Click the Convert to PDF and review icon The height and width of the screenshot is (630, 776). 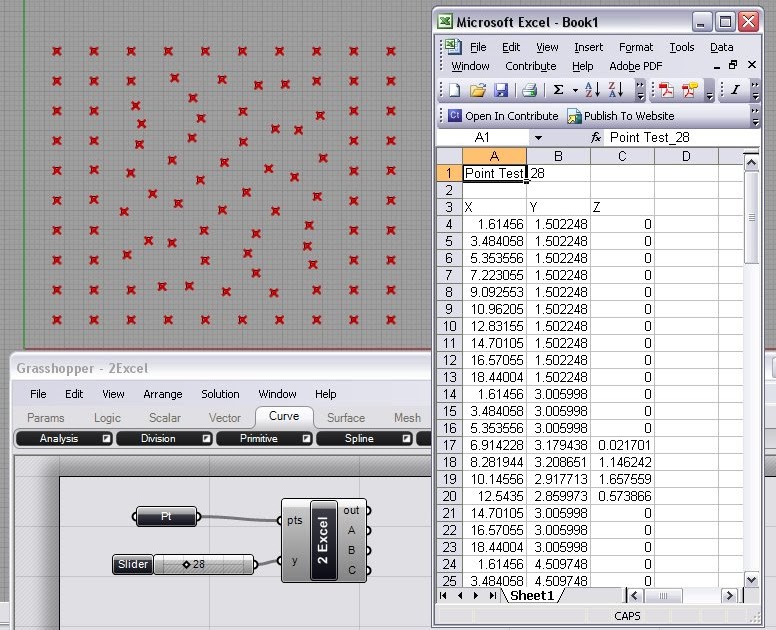689,90
